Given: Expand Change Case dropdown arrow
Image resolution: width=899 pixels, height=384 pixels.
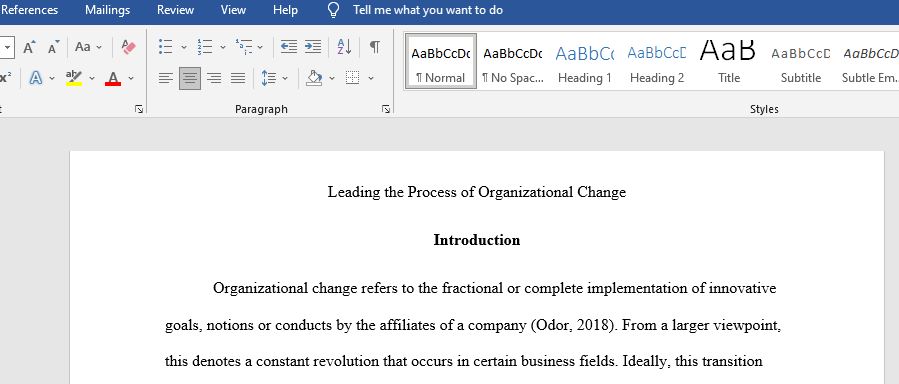Looking at the screenshot, I should 99,48.
